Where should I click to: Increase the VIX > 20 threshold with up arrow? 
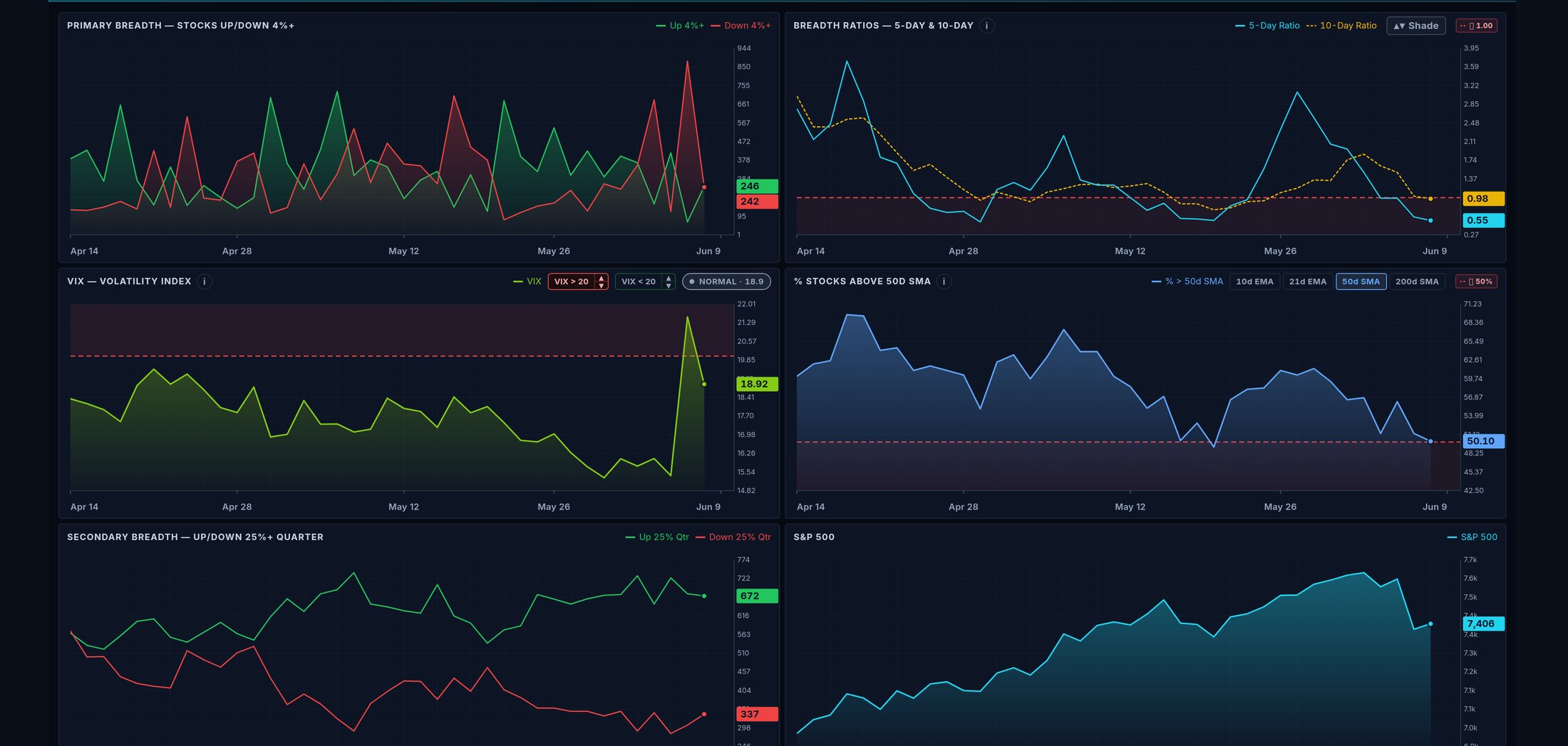click(x=602, y=278)
